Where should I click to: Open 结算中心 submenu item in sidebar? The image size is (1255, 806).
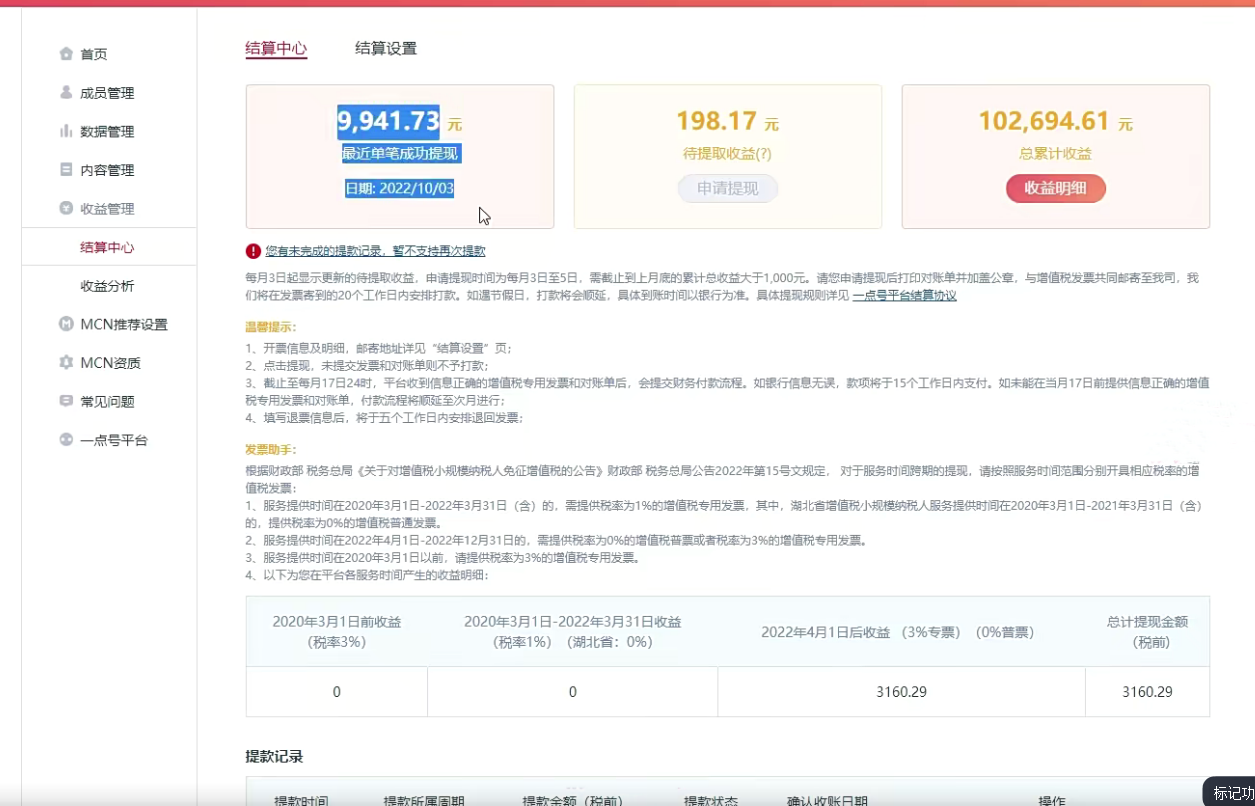point(107,247)
